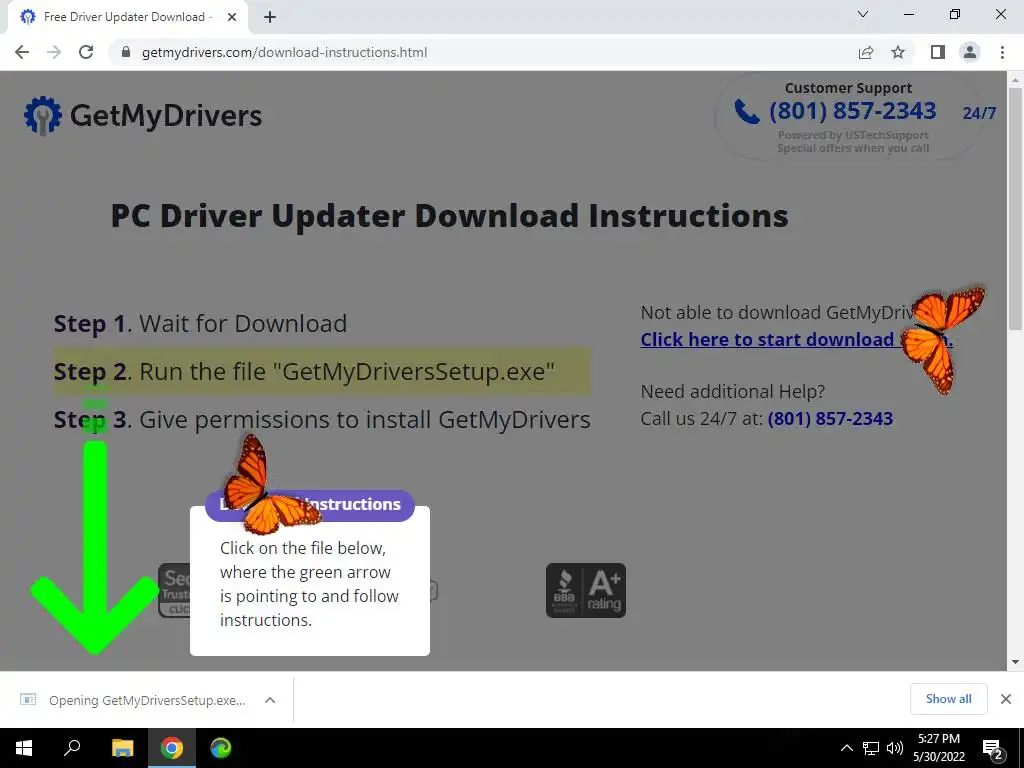
Task: Click the Chrome taskbar icon
Action: tap(172, 748)
